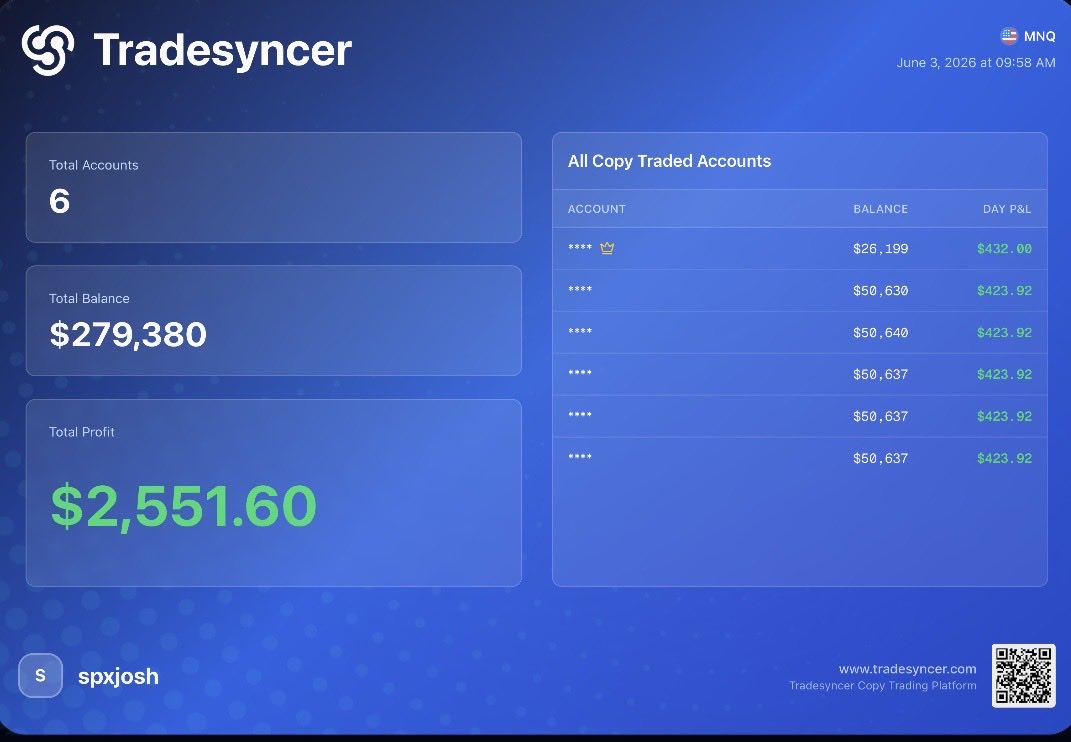Select the $50,640 balance cell

(880, 333)
